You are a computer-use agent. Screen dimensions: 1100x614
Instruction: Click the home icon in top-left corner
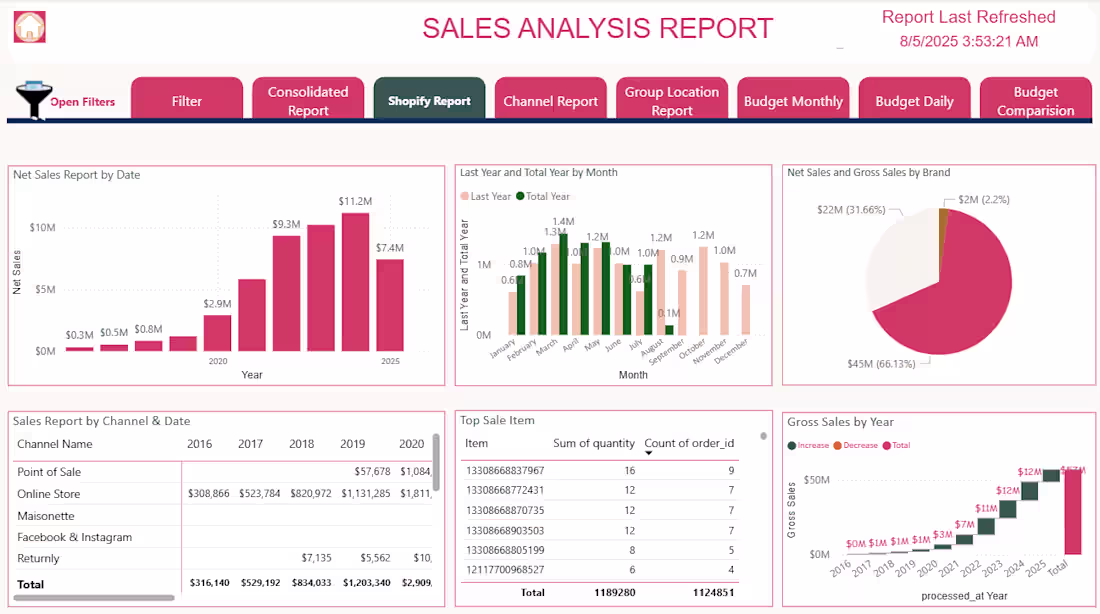coord(29,27)
